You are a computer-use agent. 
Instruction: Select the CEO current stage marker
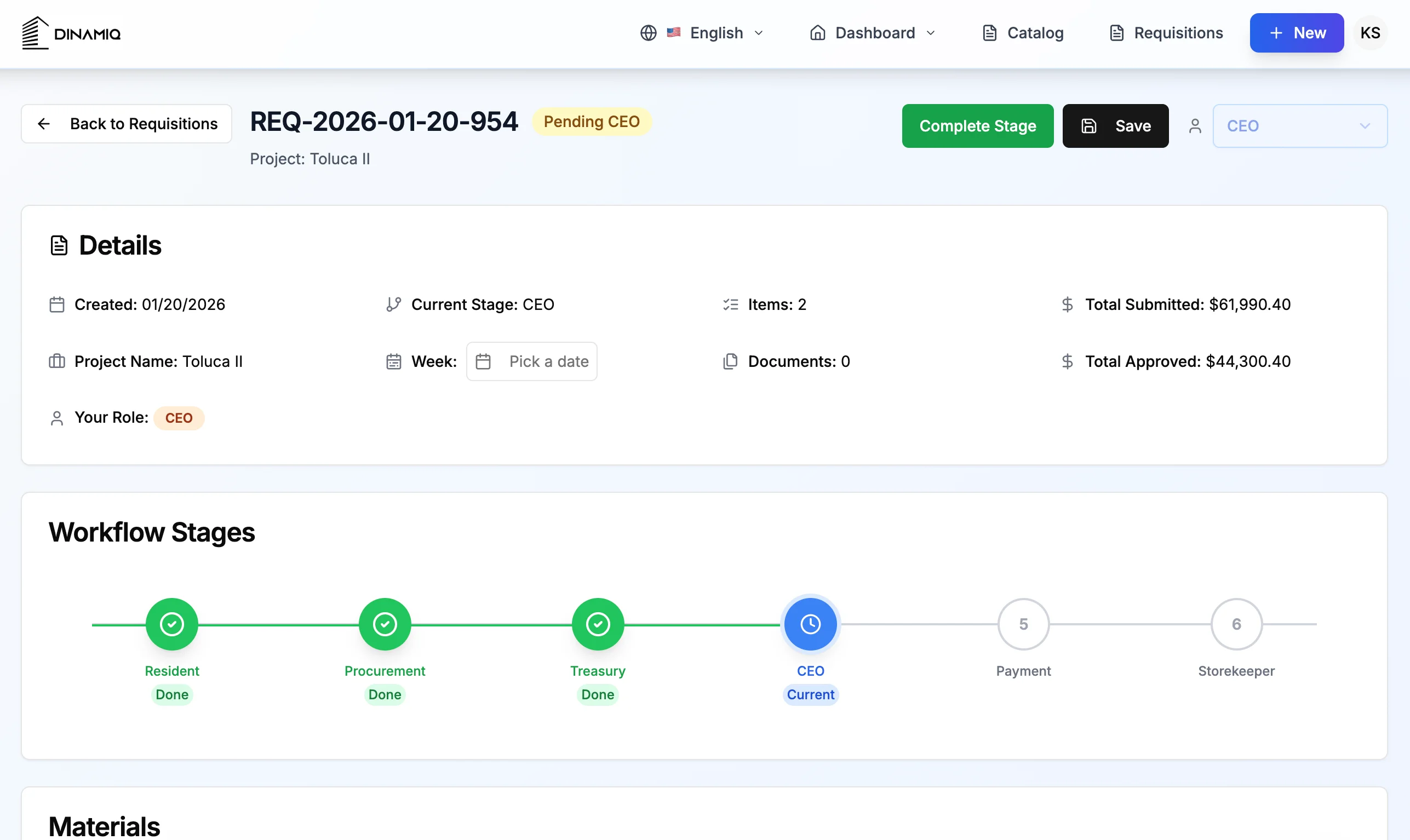(x=810, y=624)
